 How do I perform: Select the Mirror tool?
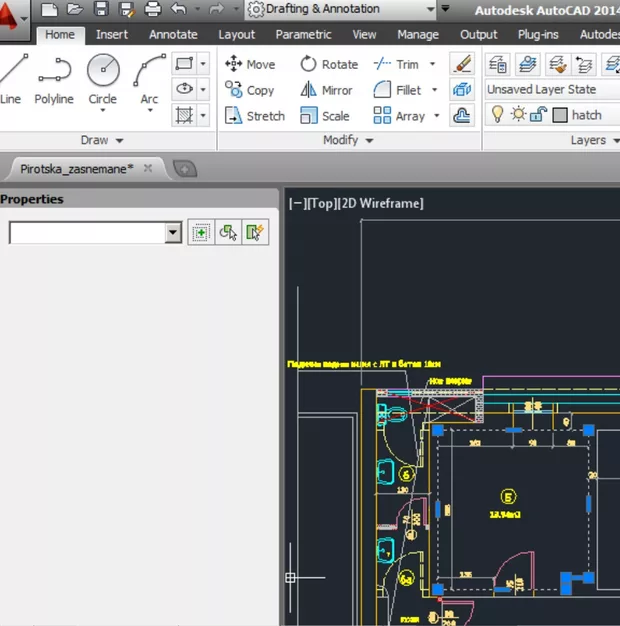click(326, 90)
